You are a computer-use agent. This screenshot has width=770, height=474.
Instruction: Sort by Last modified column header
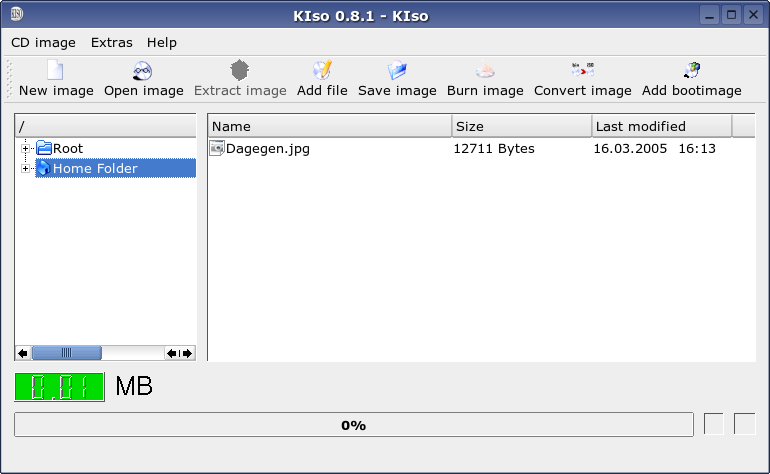pos(662,126)
